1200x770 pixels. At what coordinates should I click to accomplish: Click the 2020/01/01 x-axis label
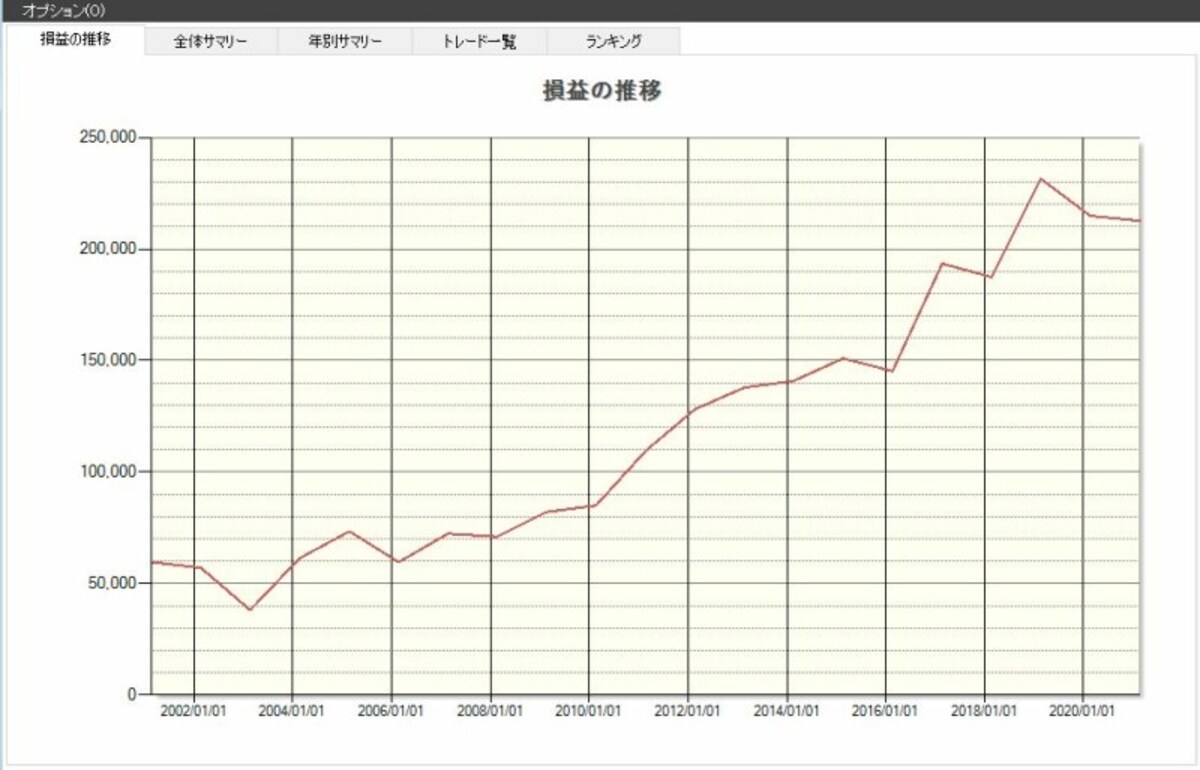(x=1084, y=709)
